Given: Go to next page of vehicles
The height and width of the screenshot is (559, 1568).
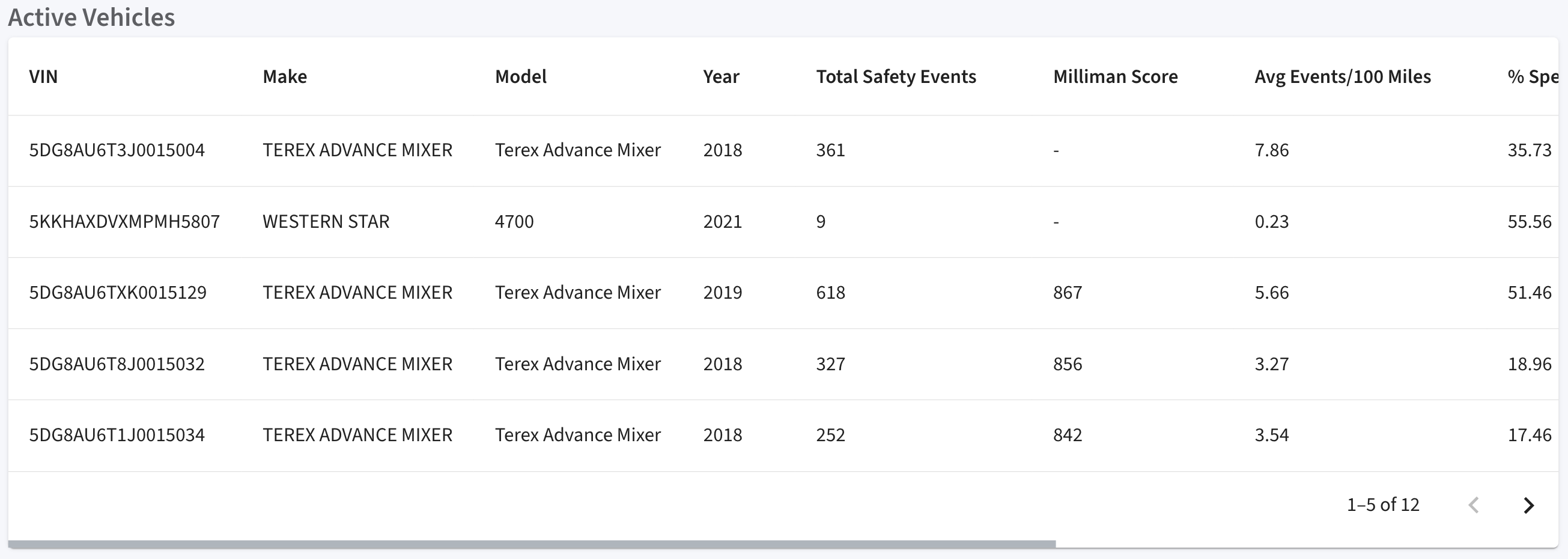Looking at the screenshot, I should click(x=1528, y=505).
